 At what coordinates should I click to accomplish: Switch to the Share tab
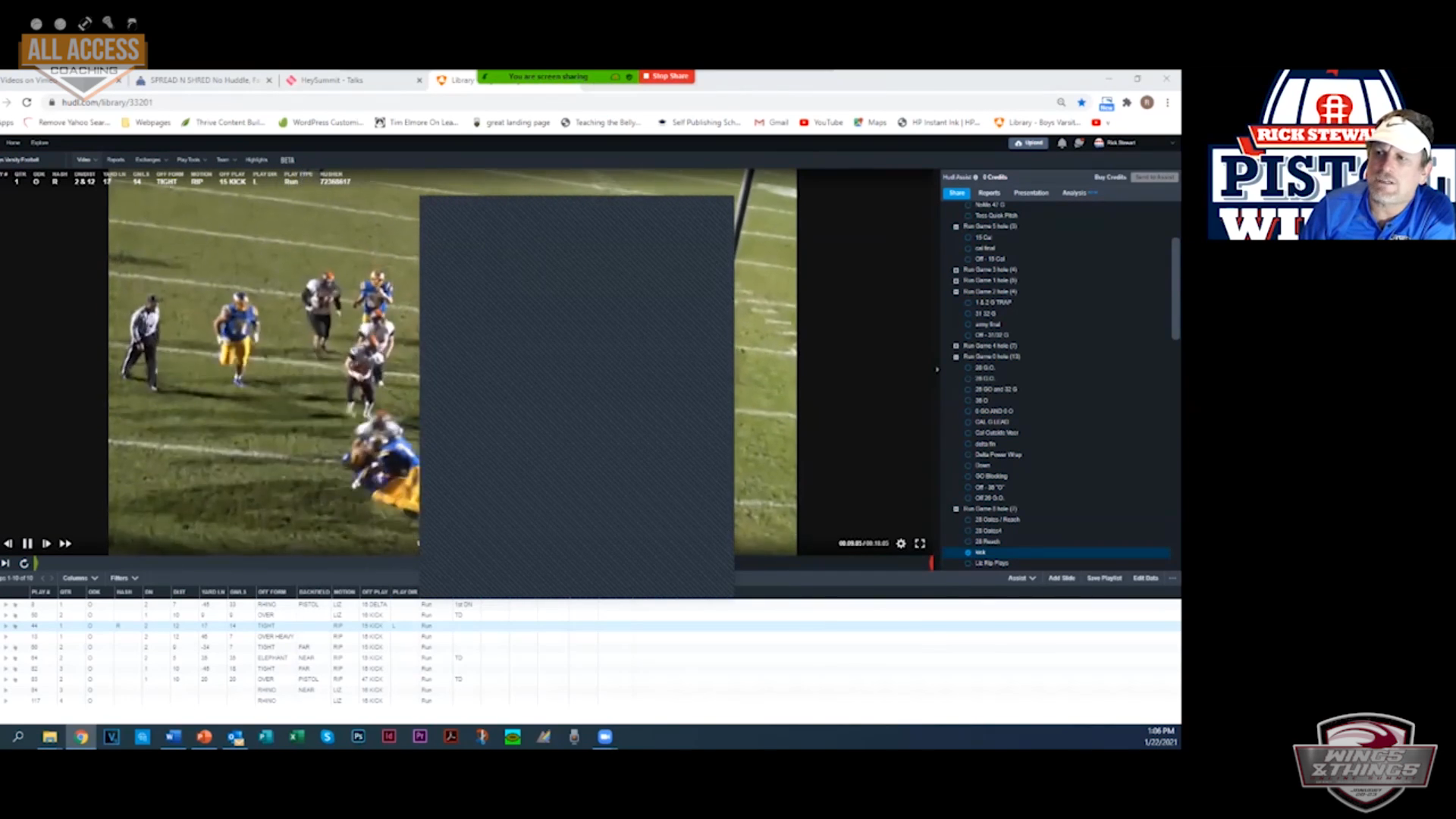(957, 193)
